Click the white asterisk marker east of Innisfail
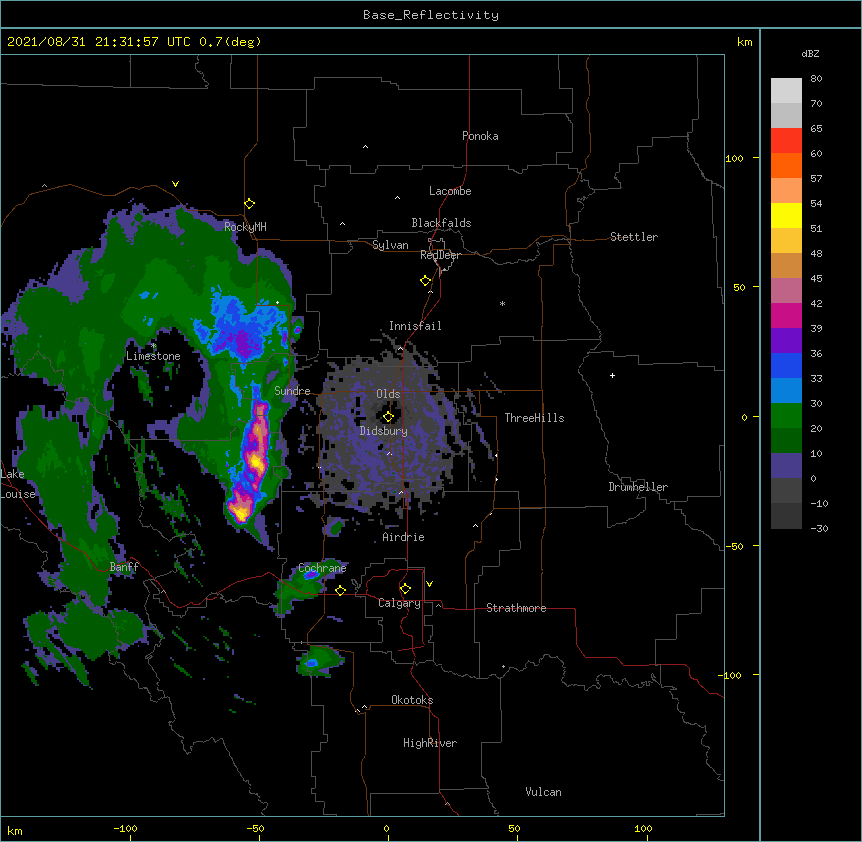 point(502,303)
